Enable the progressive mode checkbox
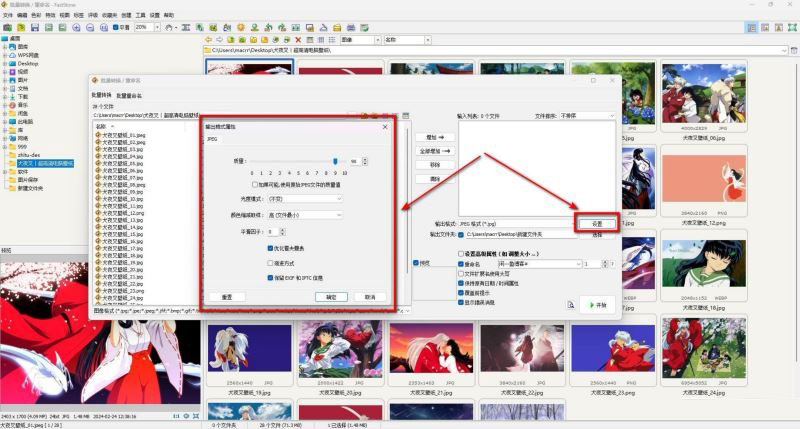The width and height of the screenshot is (800, 429). pyautogui.click(x=270, y=263)
